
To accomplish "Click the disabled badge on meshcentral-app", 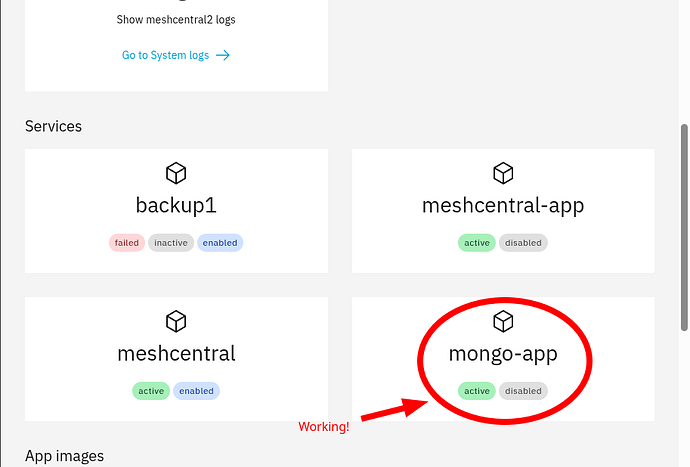I will [523, 243].
